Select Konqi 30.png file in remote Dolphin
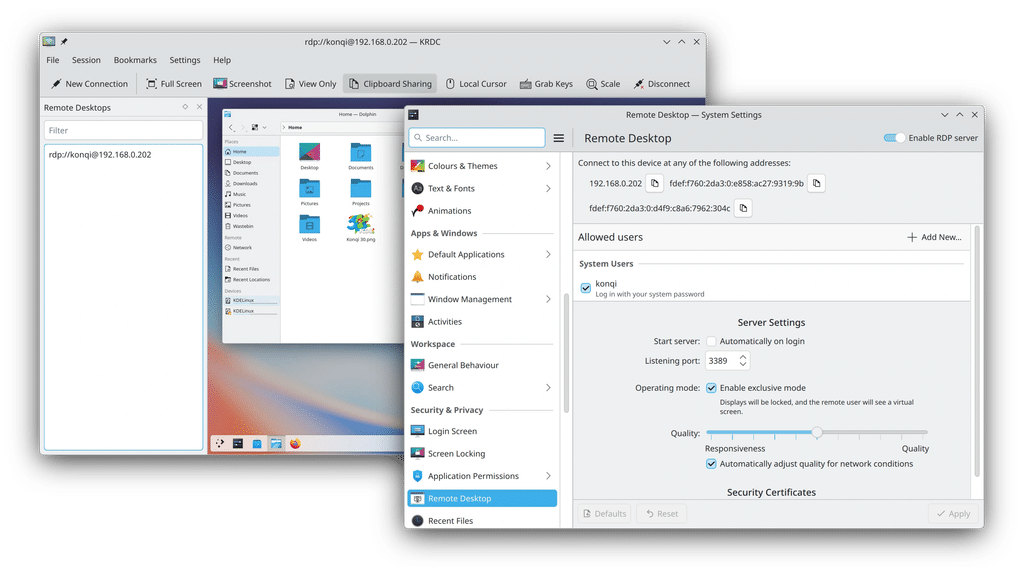 pyautogui.click(x=360, y=228)
